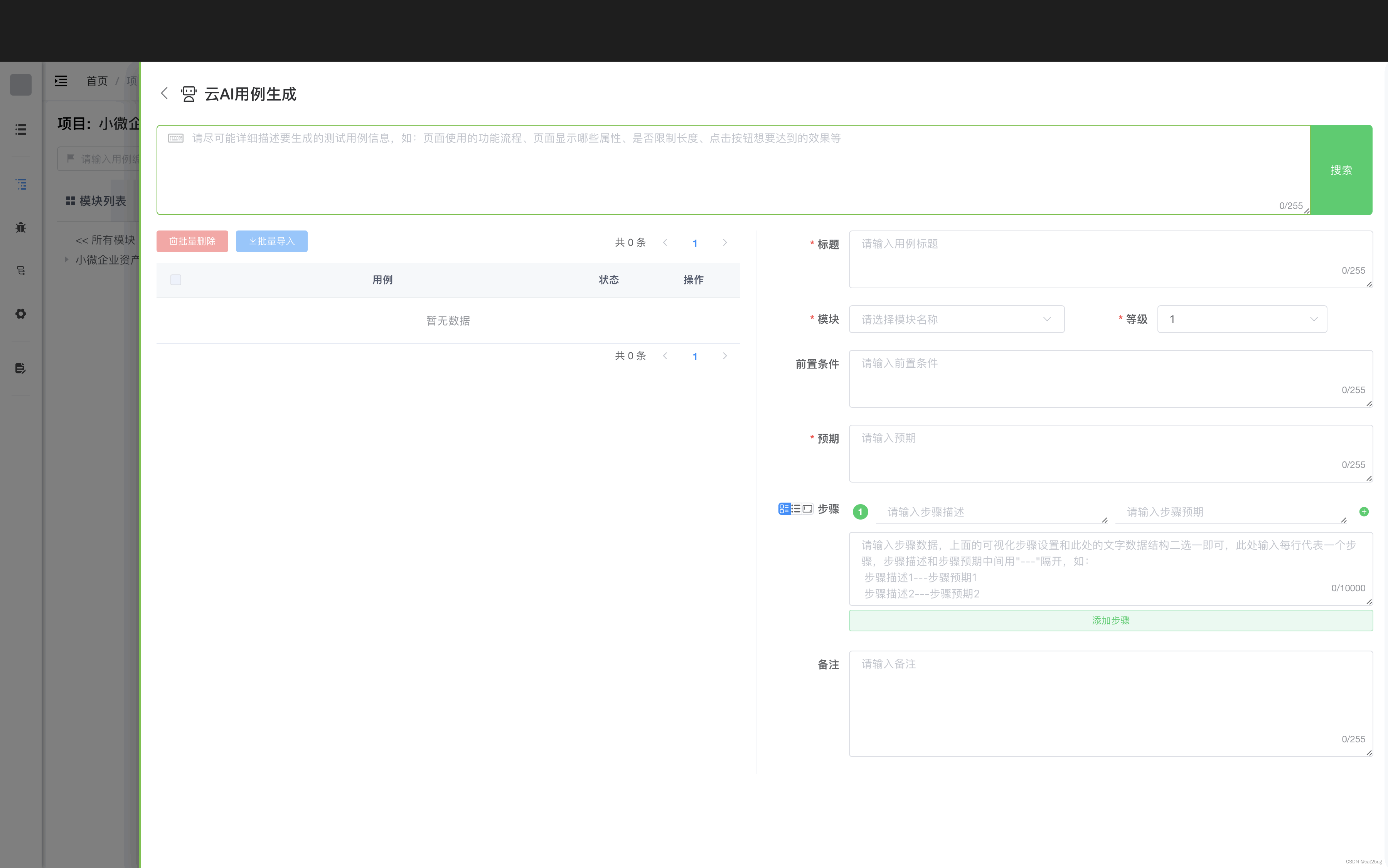The image size is (1388, 868).
Task: Tick the select-all checkbox in table header
Action: click(176, 279)
